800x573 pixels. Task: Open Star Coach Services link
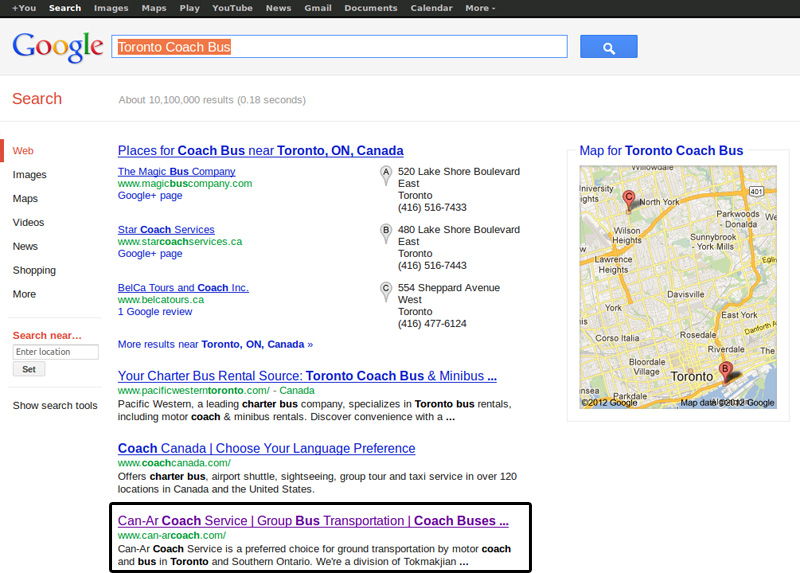coord(166,230)
